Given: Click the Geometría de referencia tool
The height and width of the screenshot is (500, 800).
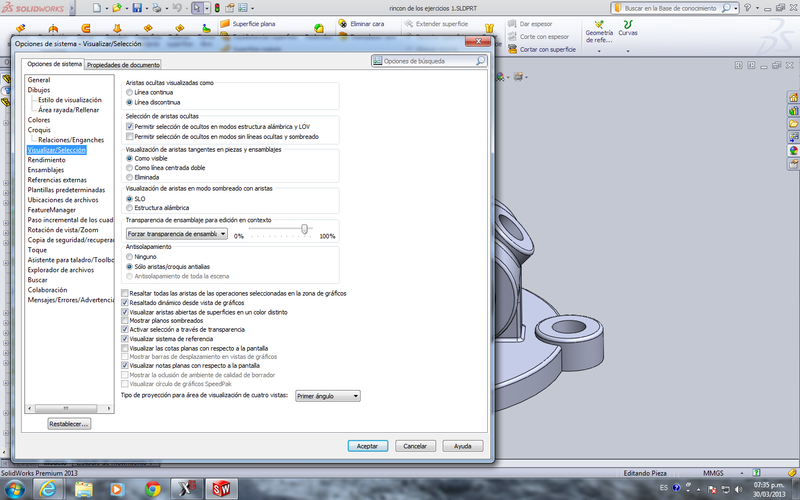Looking at the screenshot, I should [x=599, y=32].
